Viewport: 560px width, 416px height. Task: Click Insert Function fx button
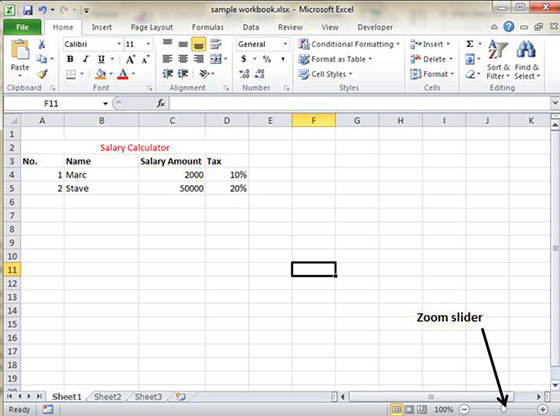[x=161, y=104]
